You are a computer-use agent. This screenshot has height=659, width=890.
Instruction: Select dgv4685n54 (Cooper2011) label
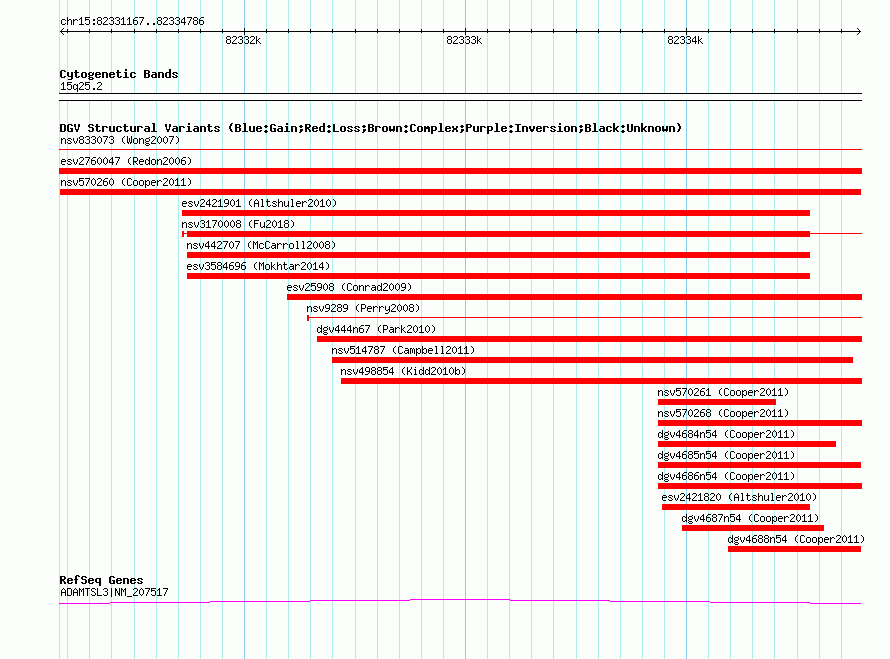pyautogui.click(x=727, y=455)
